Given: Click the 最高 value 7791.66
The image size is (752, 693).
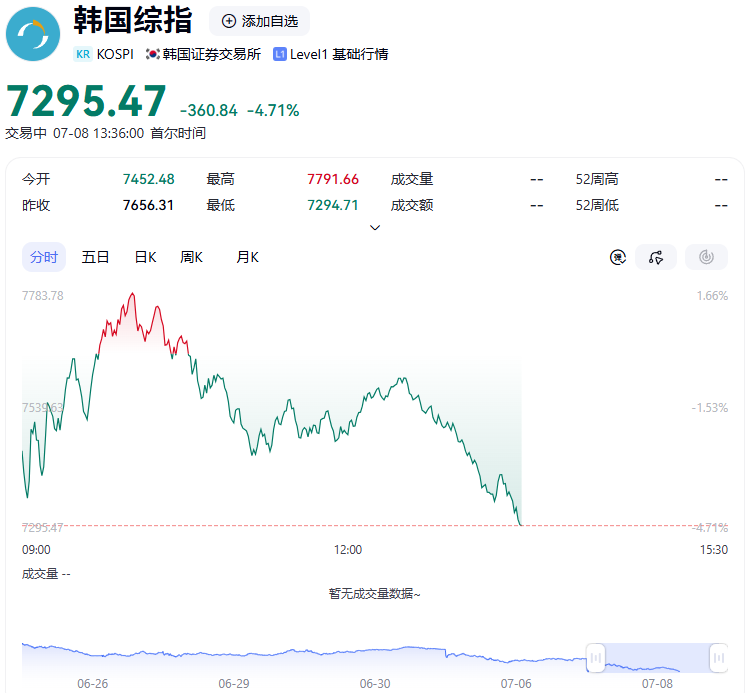Looking at the screenshot, I should point(333,179).
